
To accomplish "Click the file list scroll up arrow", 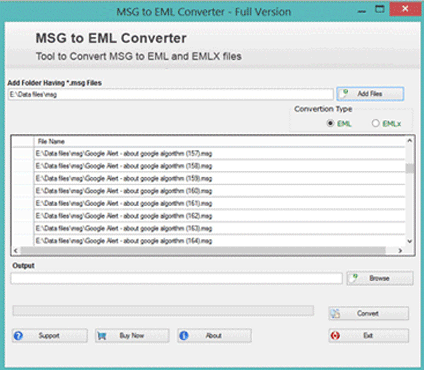I will point(410,141).
